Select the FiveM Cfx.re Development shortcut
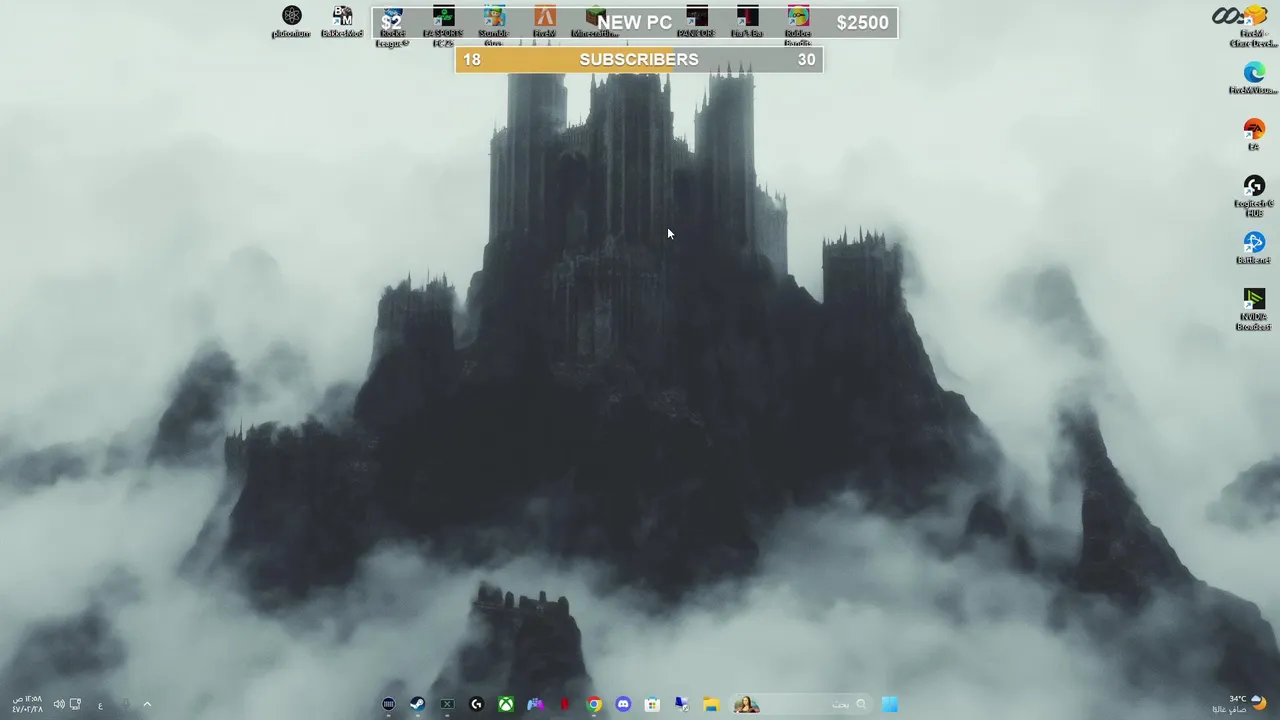This screenshot has height=720, width=1280. tap(1254, 27)
